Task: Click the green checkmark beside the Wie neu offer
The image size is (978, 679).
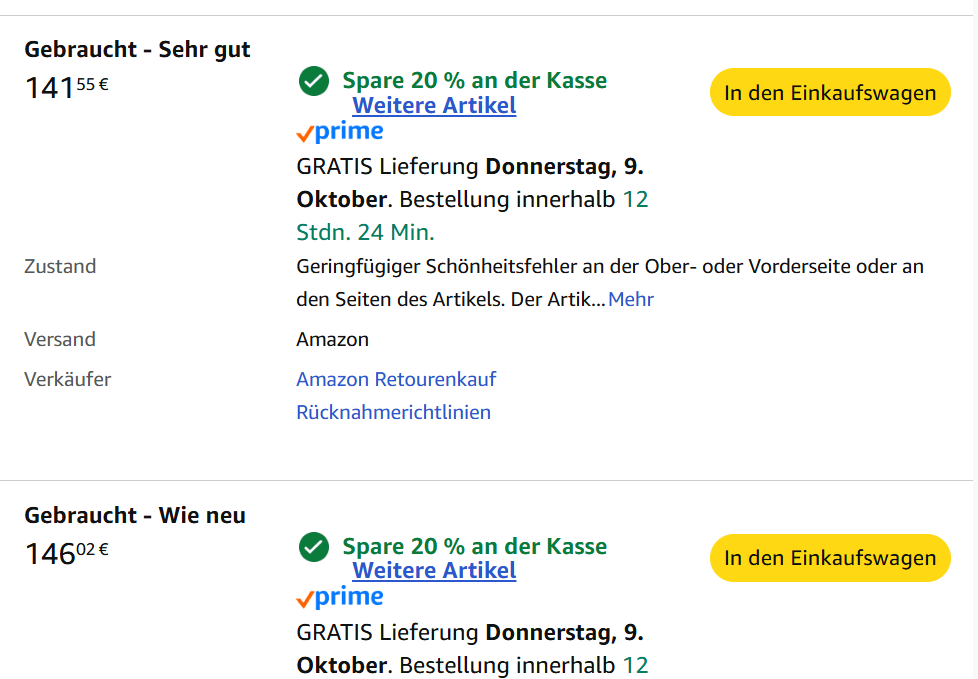Action: coord(314,547)
